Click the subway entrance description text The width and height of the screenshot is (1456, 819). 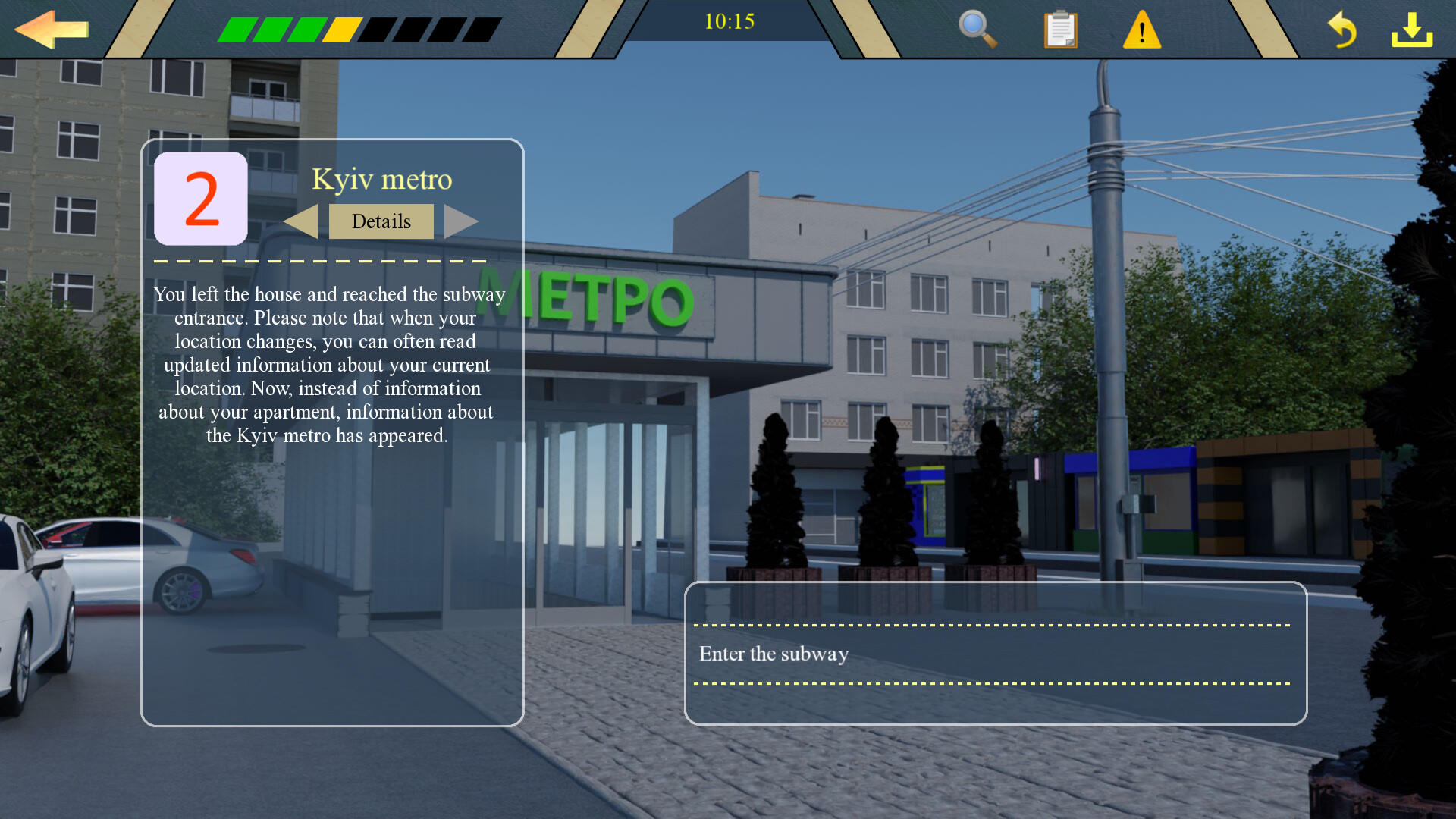[328, 365]
